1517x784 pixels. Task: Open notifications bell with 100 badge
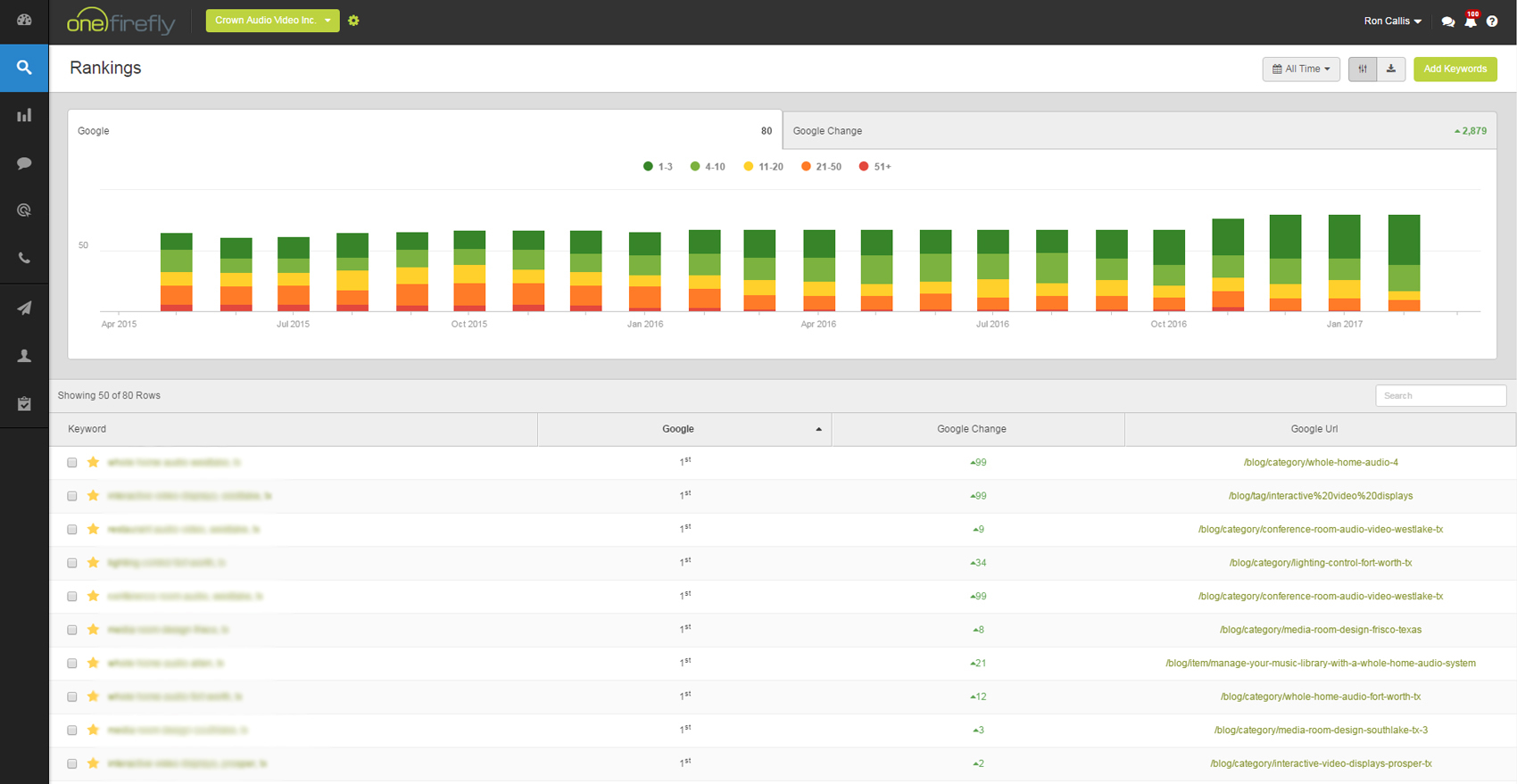pyautogui.click(x=1470, y=21)
